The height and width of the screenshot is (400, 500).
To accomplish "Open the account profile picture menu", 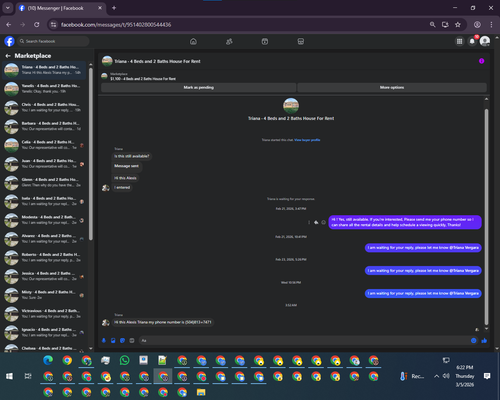I will [x=485, y=41].
